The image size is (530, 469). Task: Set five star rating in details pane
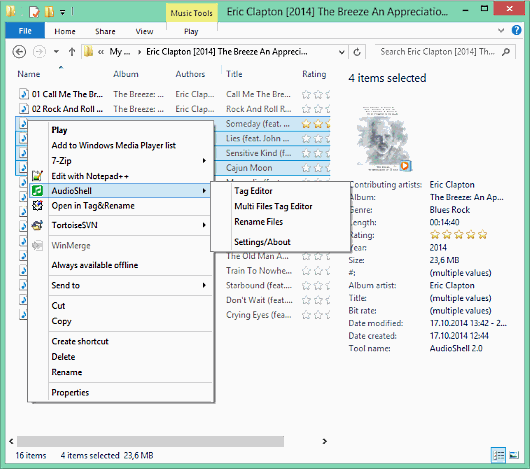[482, 234]
